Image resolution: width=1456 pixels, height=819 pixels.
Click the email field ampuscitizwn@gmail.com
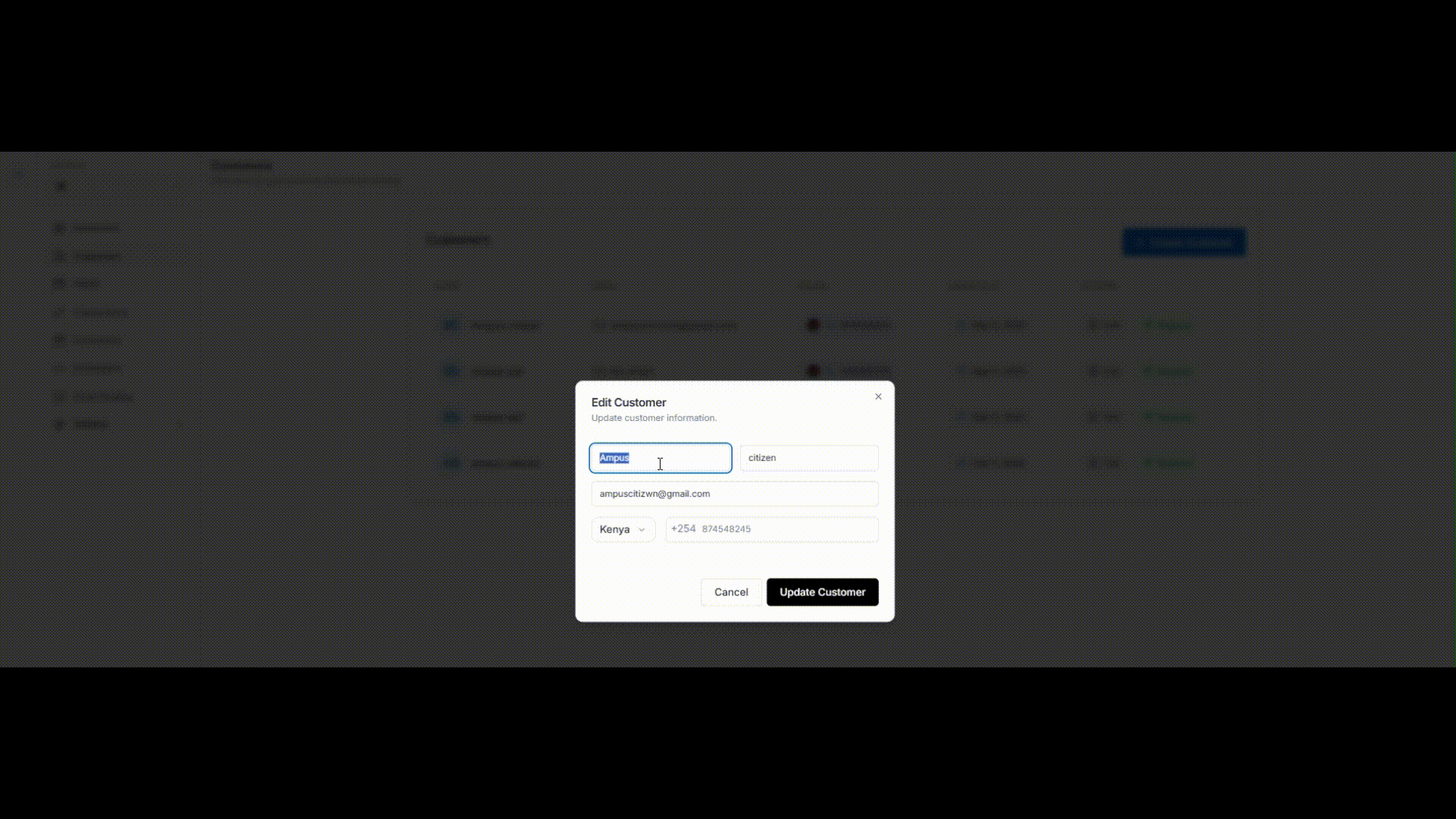coord(735,494)
